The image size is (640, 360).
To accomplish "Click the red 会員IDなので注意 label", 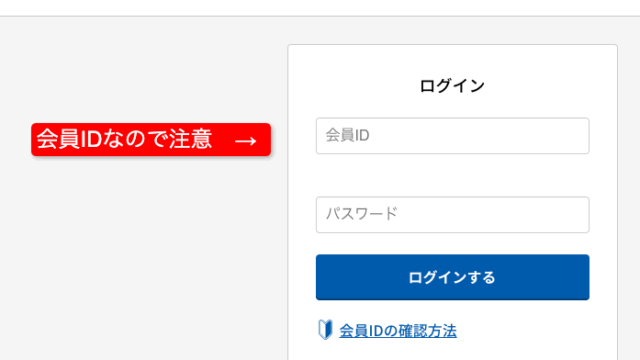I will point(151,140).
